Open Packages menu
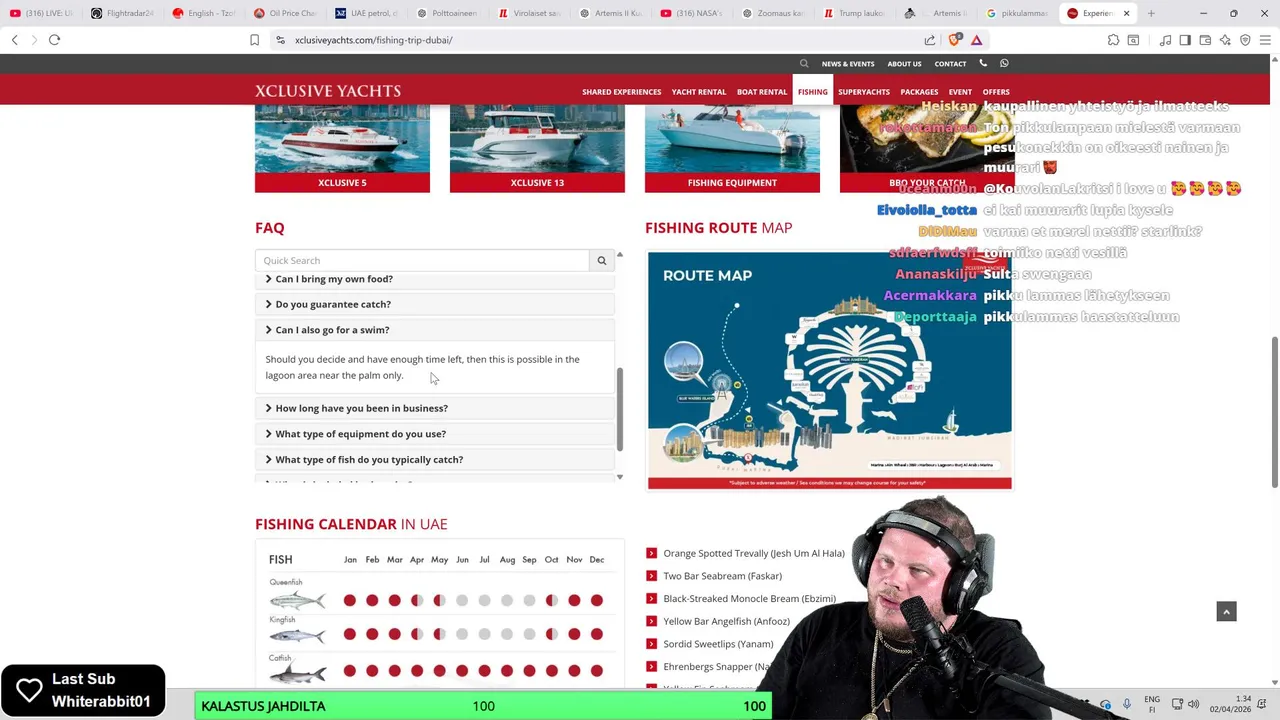This screenshot has height=720, width=1280. (x=919, y=92)
